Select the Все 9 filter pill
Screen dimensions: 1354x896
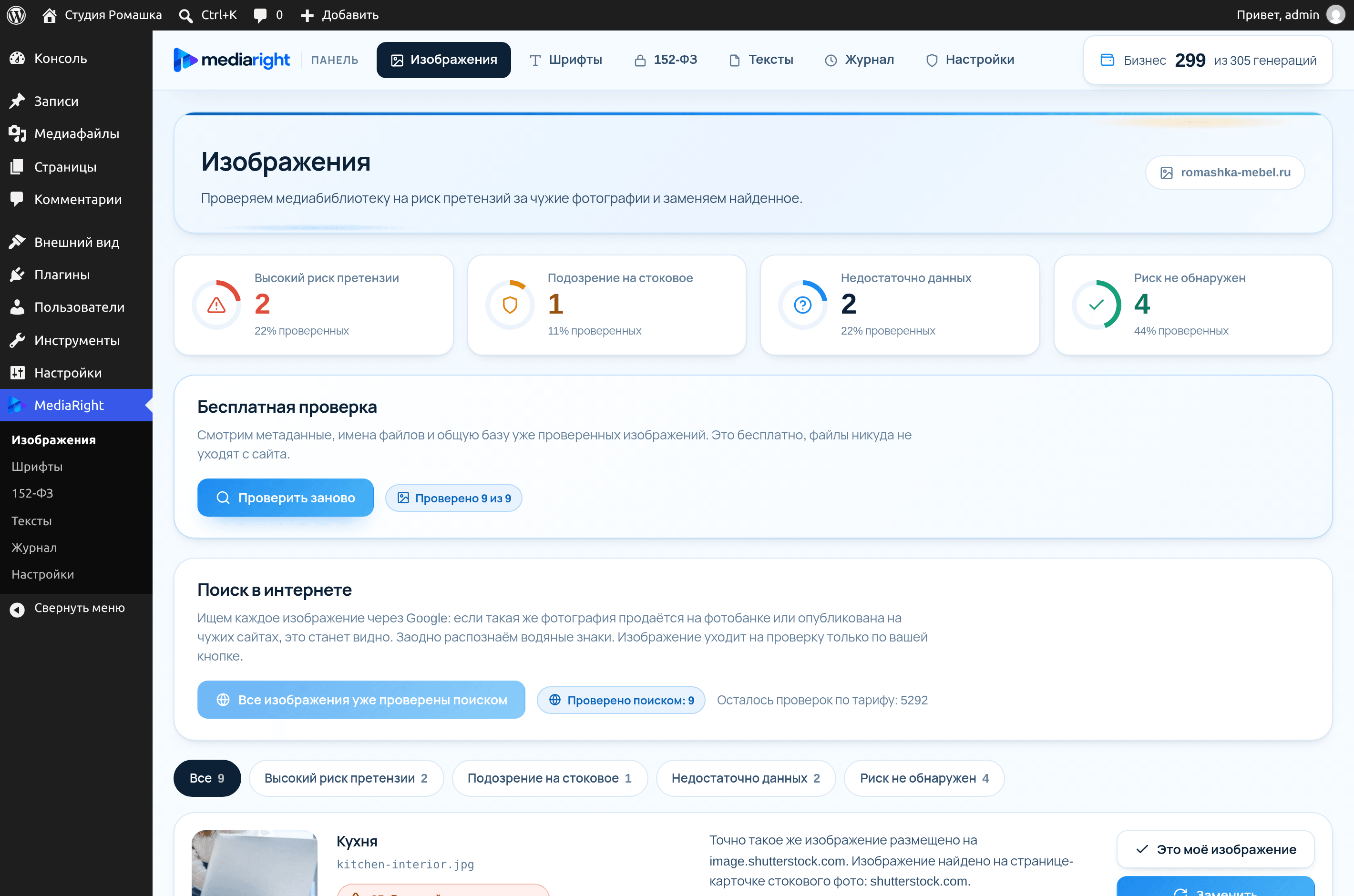coord(207,778)
